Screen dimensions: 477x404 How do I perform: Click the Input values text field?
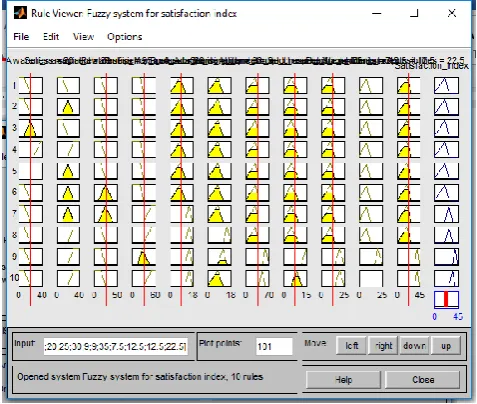click(115, 347)
